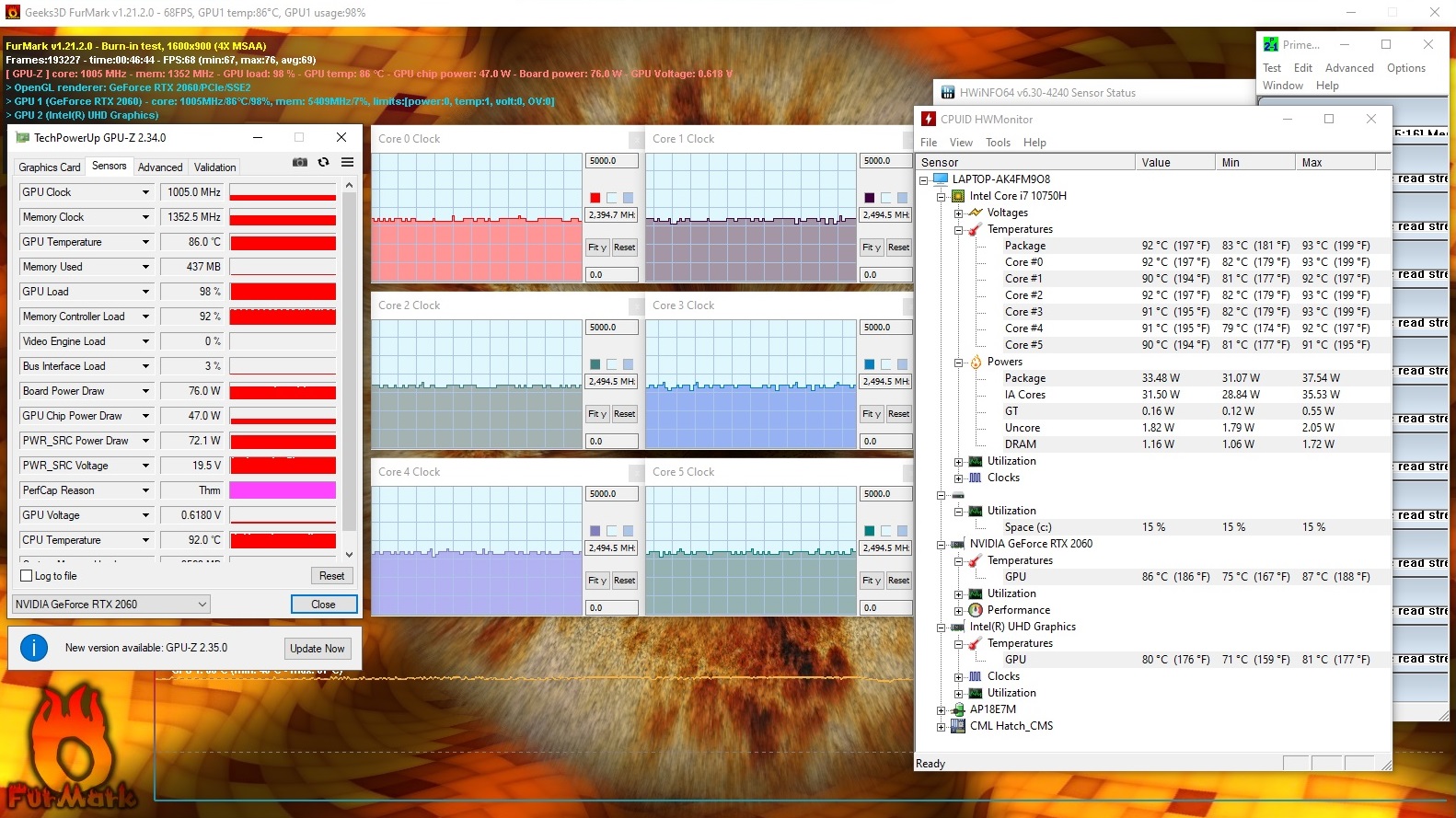Collapse the Powers node
Viewport: 1456px width, 818px height.
958,362
